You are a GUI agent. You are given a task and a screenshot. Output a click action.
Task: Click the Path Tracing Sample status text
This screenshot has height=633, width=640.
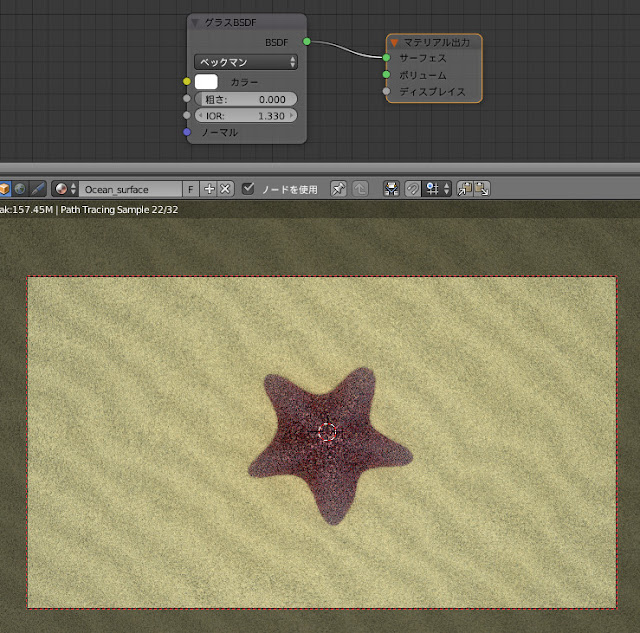pos(119,210)
